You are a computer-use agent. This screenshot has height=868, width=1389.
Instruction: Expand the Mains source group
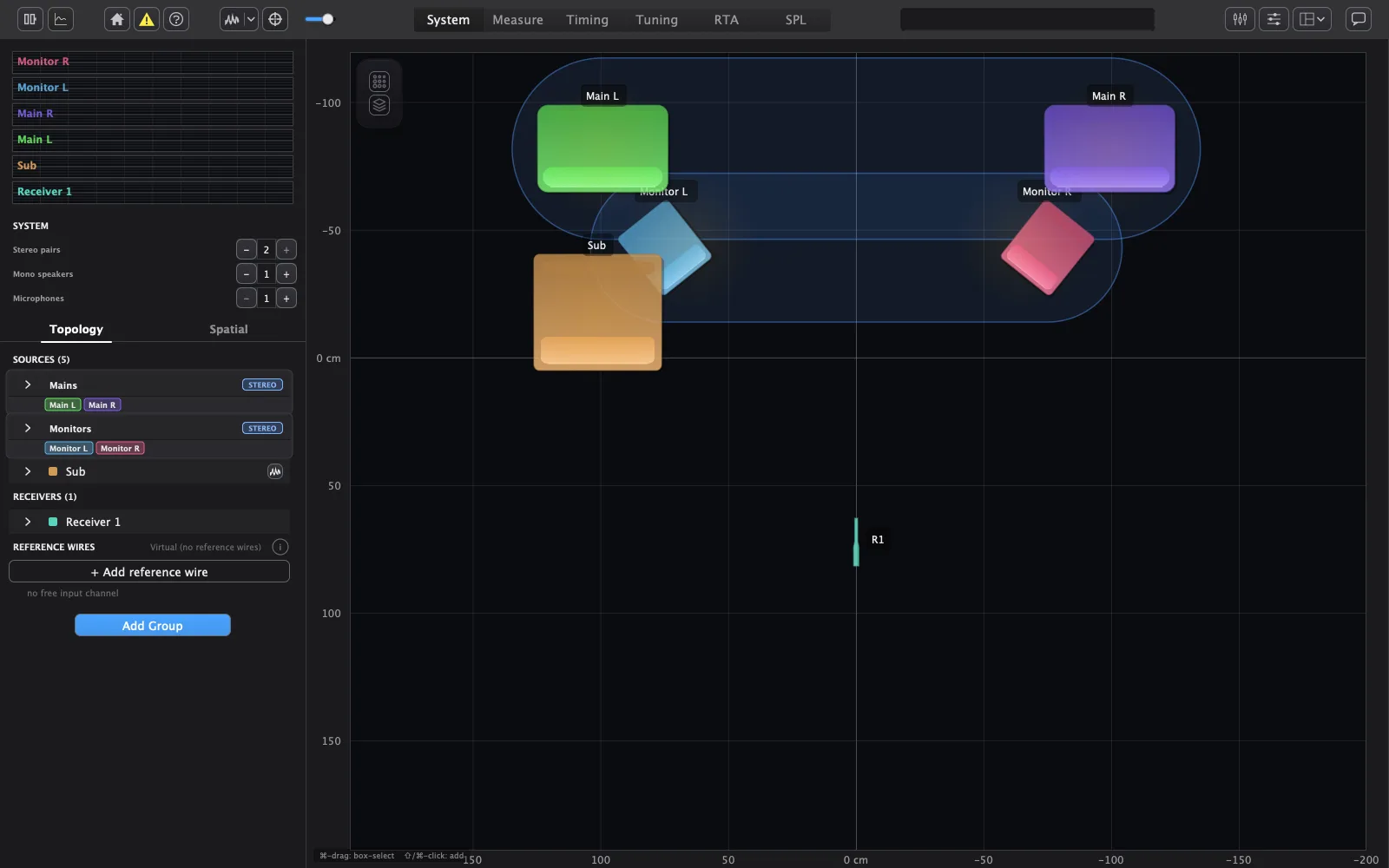click(x=28, y=385)
